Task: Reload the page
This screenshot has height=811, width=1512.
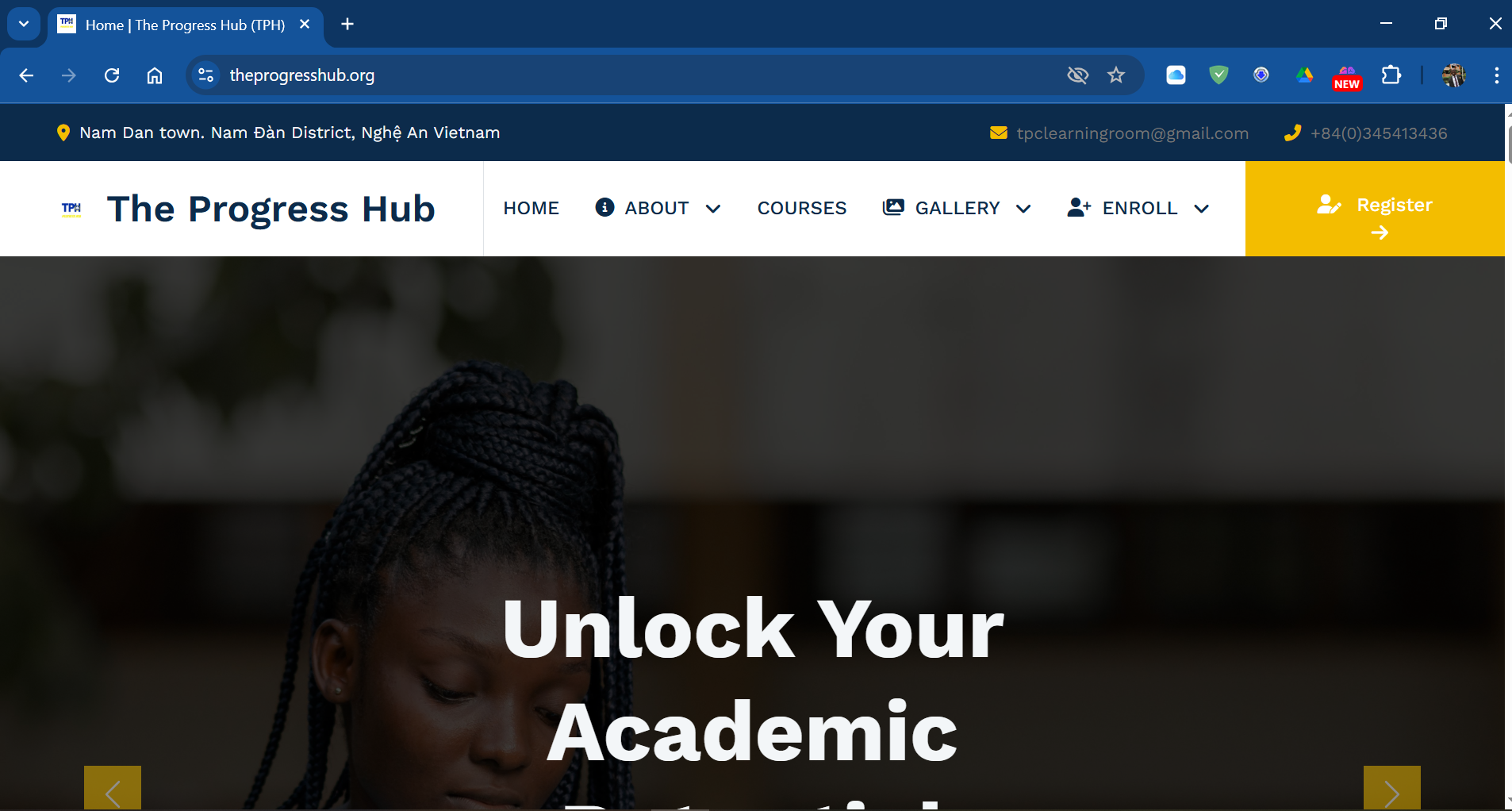Action: click(x=112, y=75)
